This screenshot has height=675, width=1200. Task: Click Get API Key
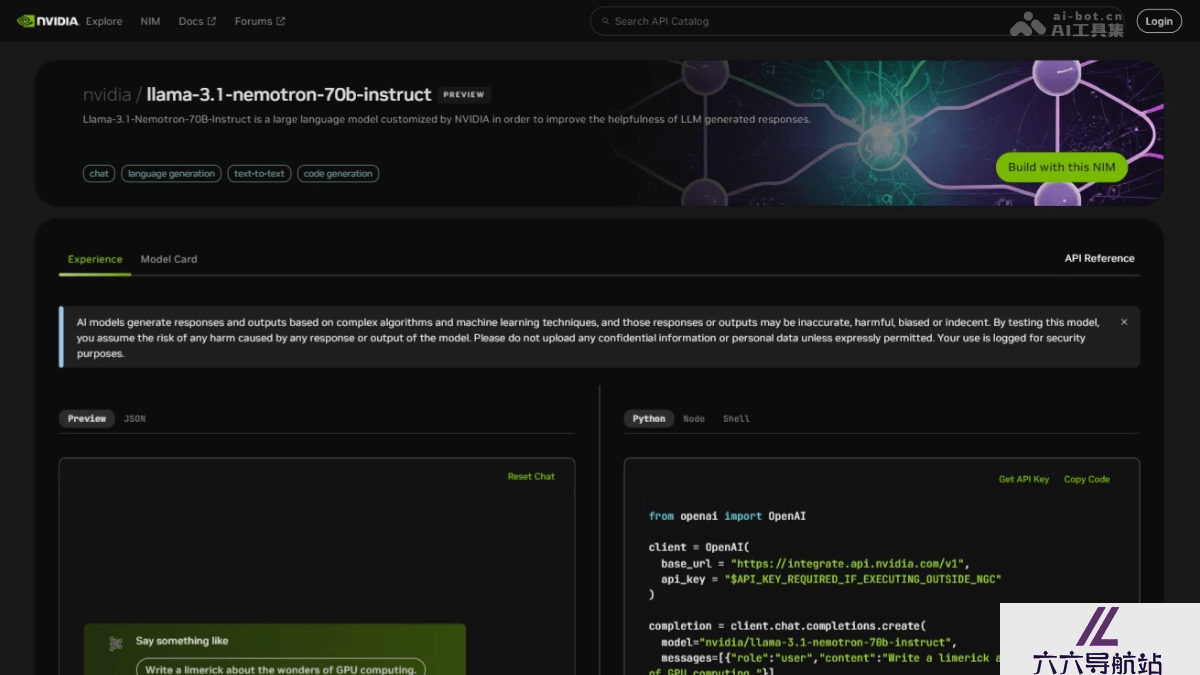coord(1024,480)
